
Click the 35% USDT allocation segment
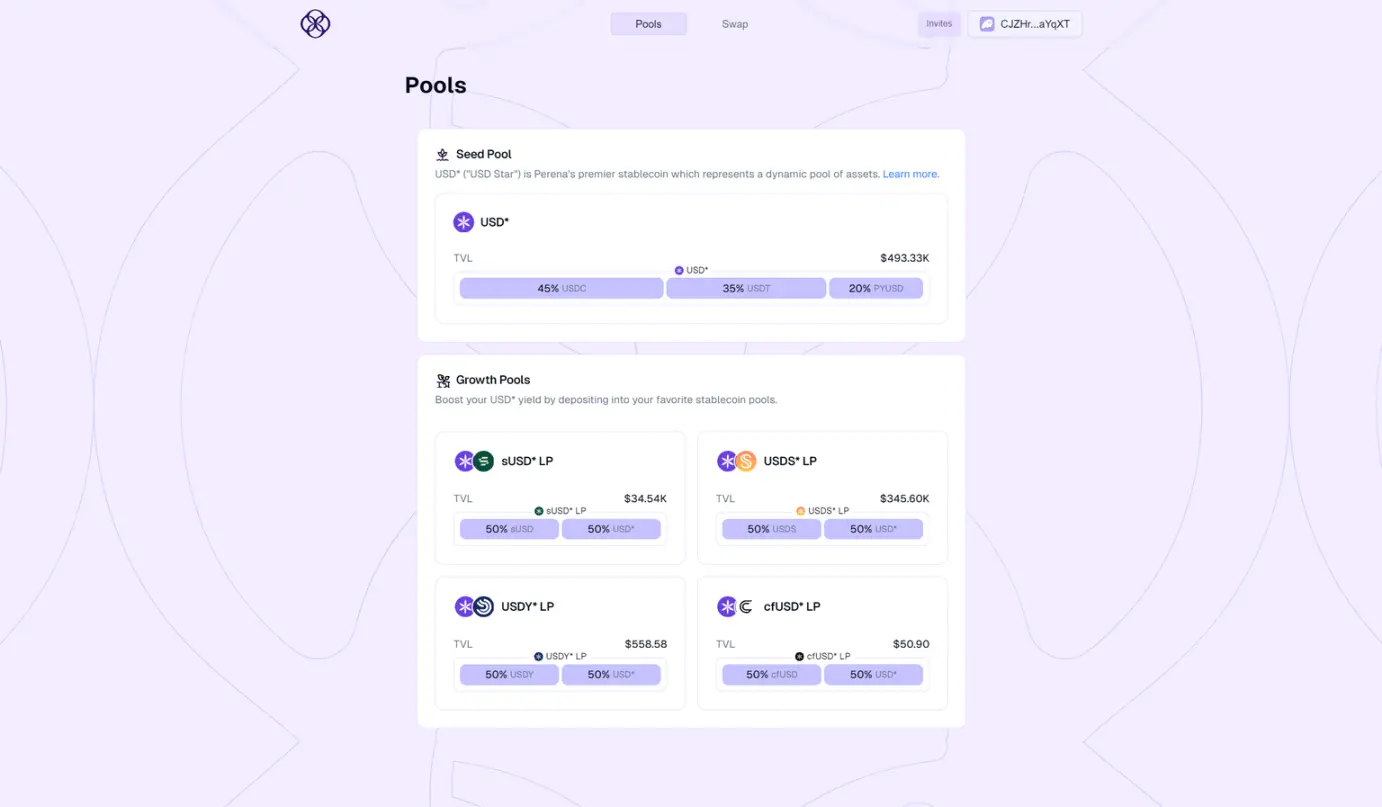click(746, 288)
